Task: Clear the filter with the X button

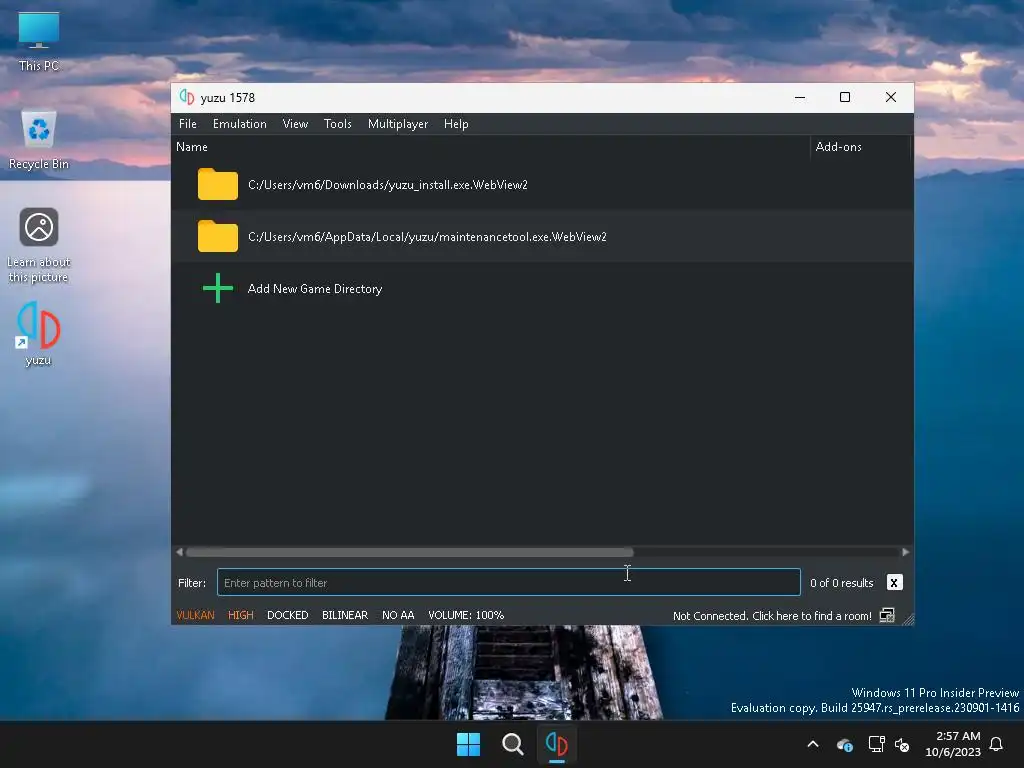Action: pyautogui.click(x=894, y=583)
